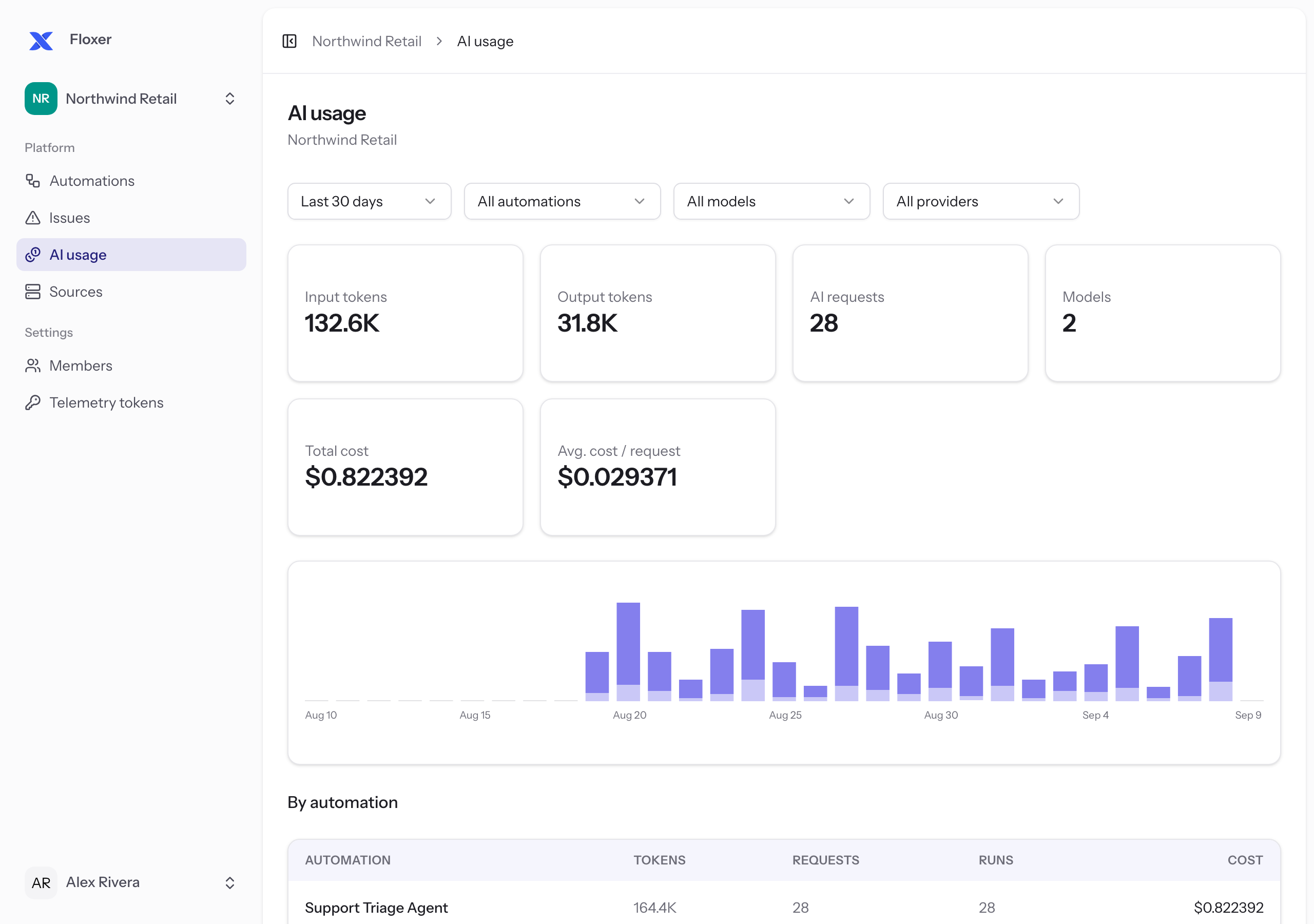Click the Sep 9 axis label
This screenshot has height=924, width=1314.
pos(1248,715)
